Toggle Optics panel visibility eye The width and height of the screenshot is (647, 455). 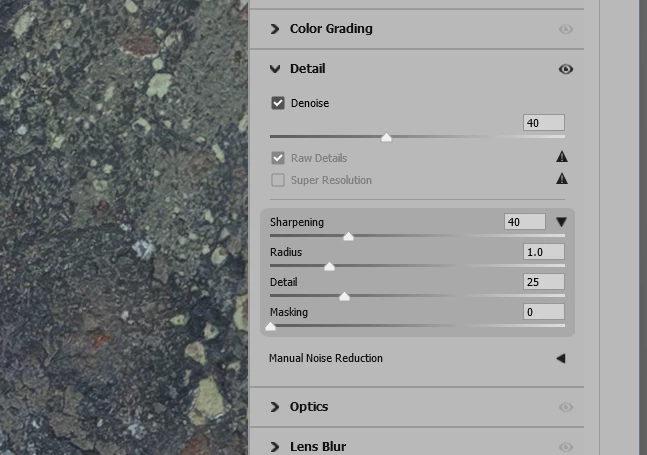[x=566, y=407]
